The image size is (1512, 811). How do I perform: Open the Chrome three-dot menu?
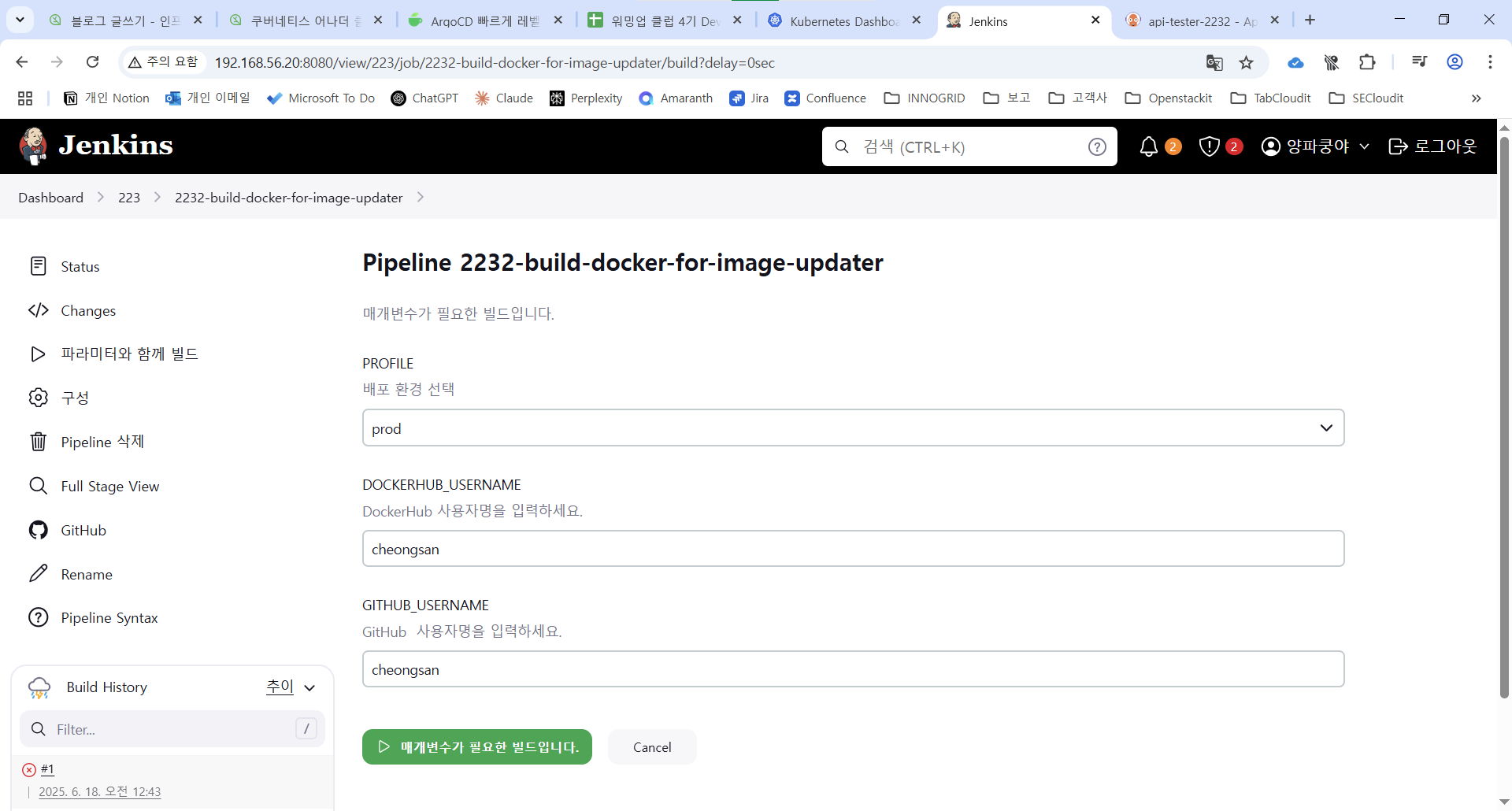[x=1490, y=62]
